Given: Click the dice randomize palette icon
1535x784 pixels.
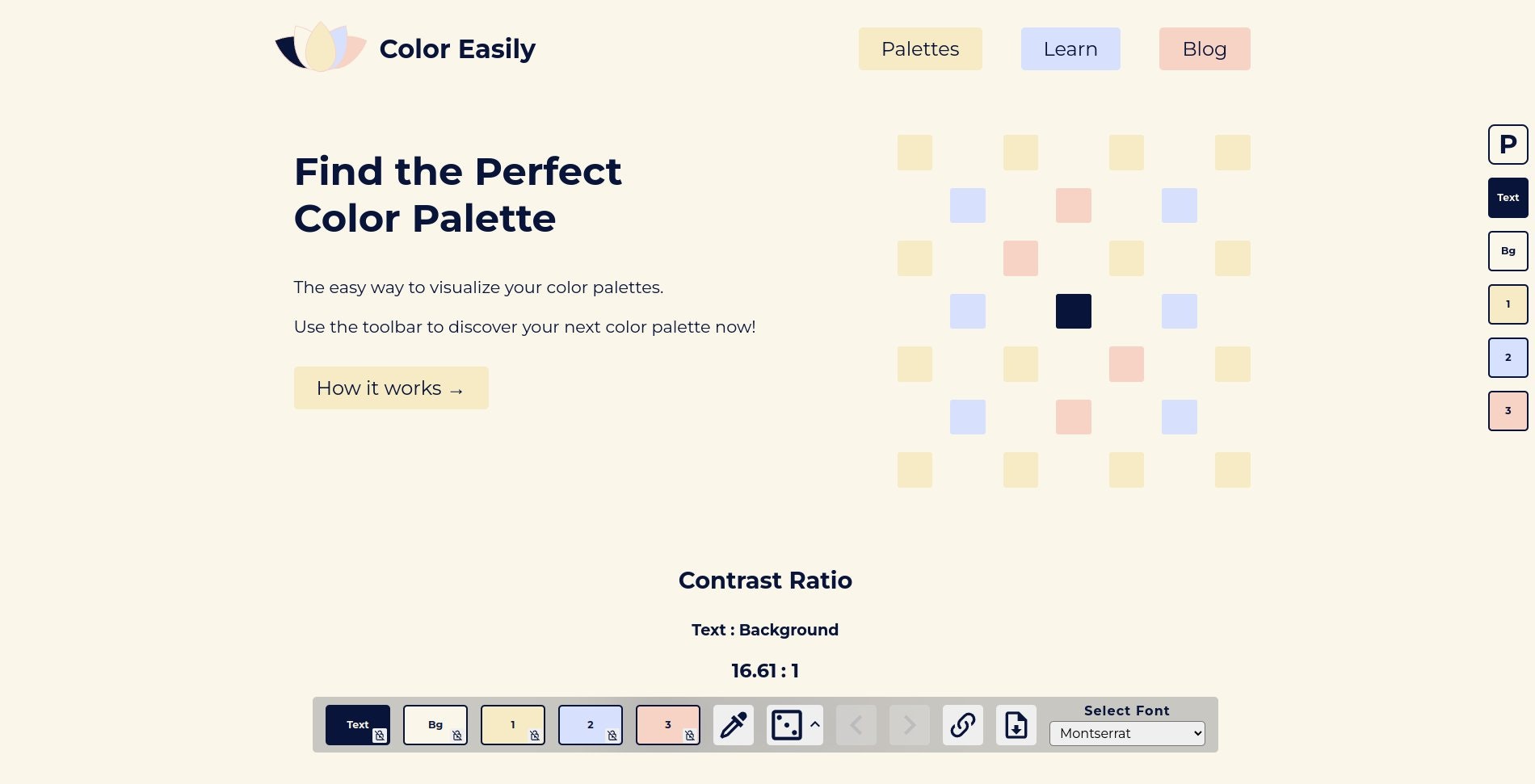Looking at the screenshot, I should [x=786, y=725].
